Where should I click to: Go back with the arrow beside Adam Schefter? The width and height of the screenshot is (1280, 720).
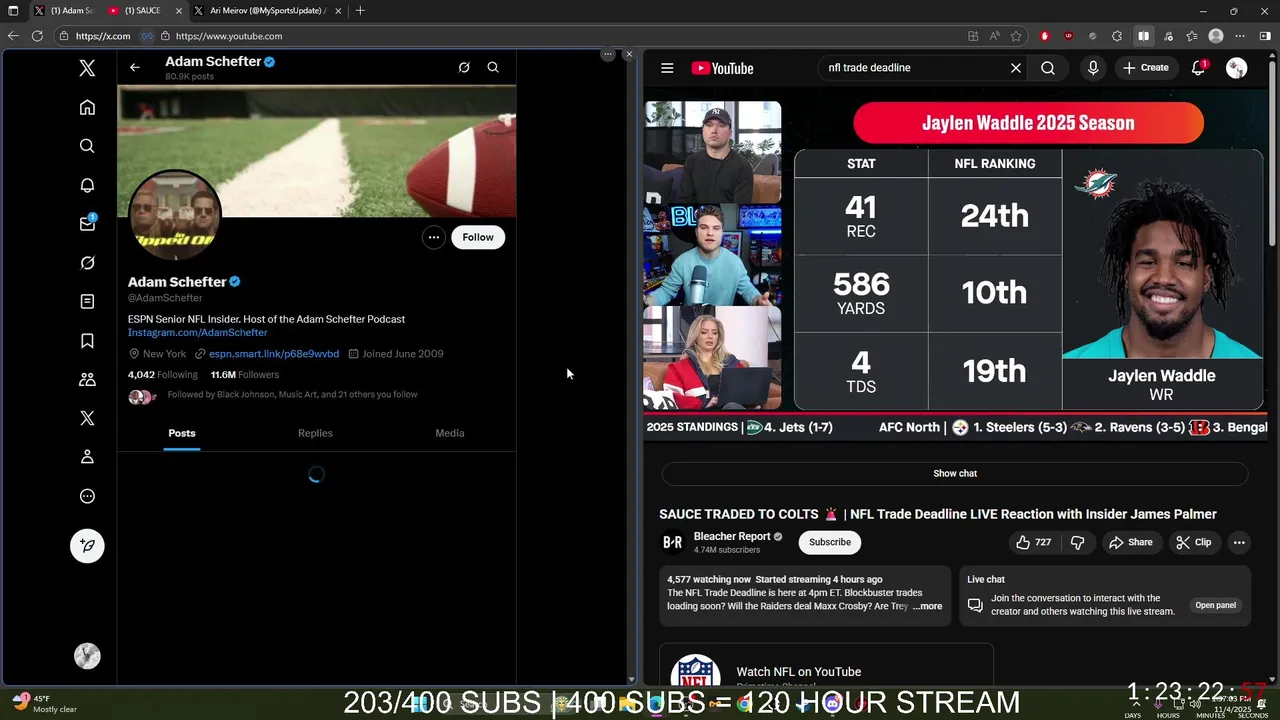coord(135,67)
